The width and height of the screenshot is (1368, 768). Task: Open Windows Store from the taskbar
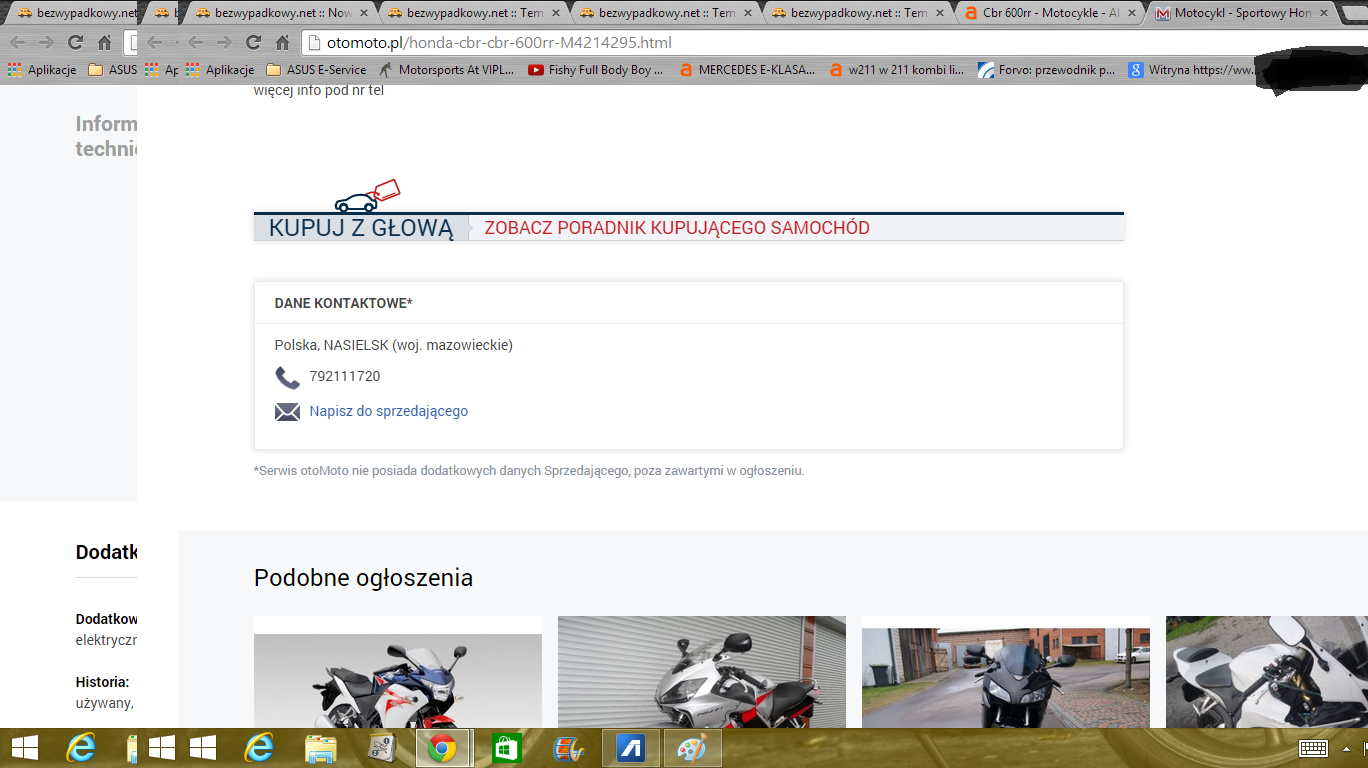coord(506,748)
